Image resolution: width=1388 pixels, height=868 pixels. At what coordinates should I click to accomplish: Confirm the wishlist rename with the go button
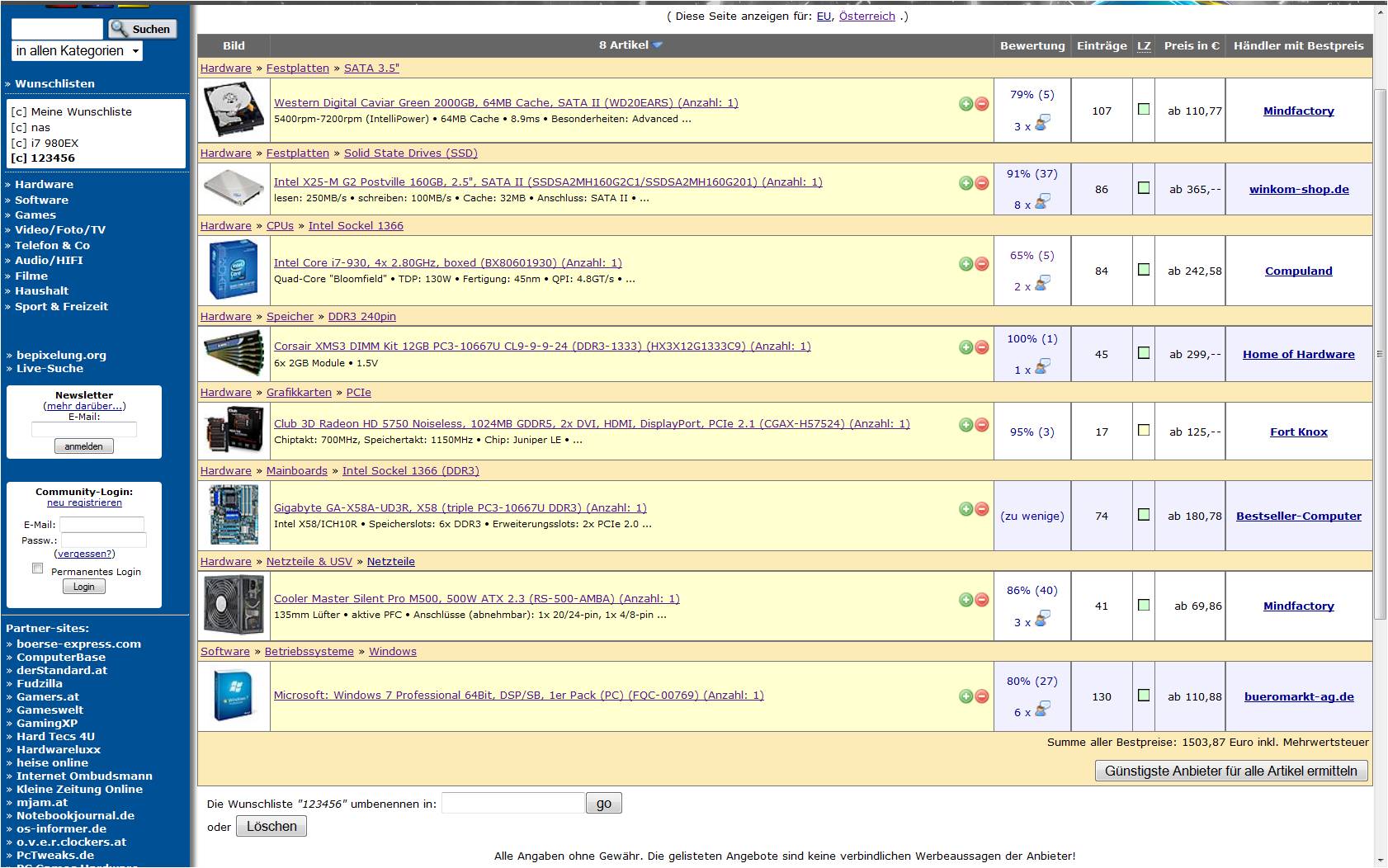point(604,804)
